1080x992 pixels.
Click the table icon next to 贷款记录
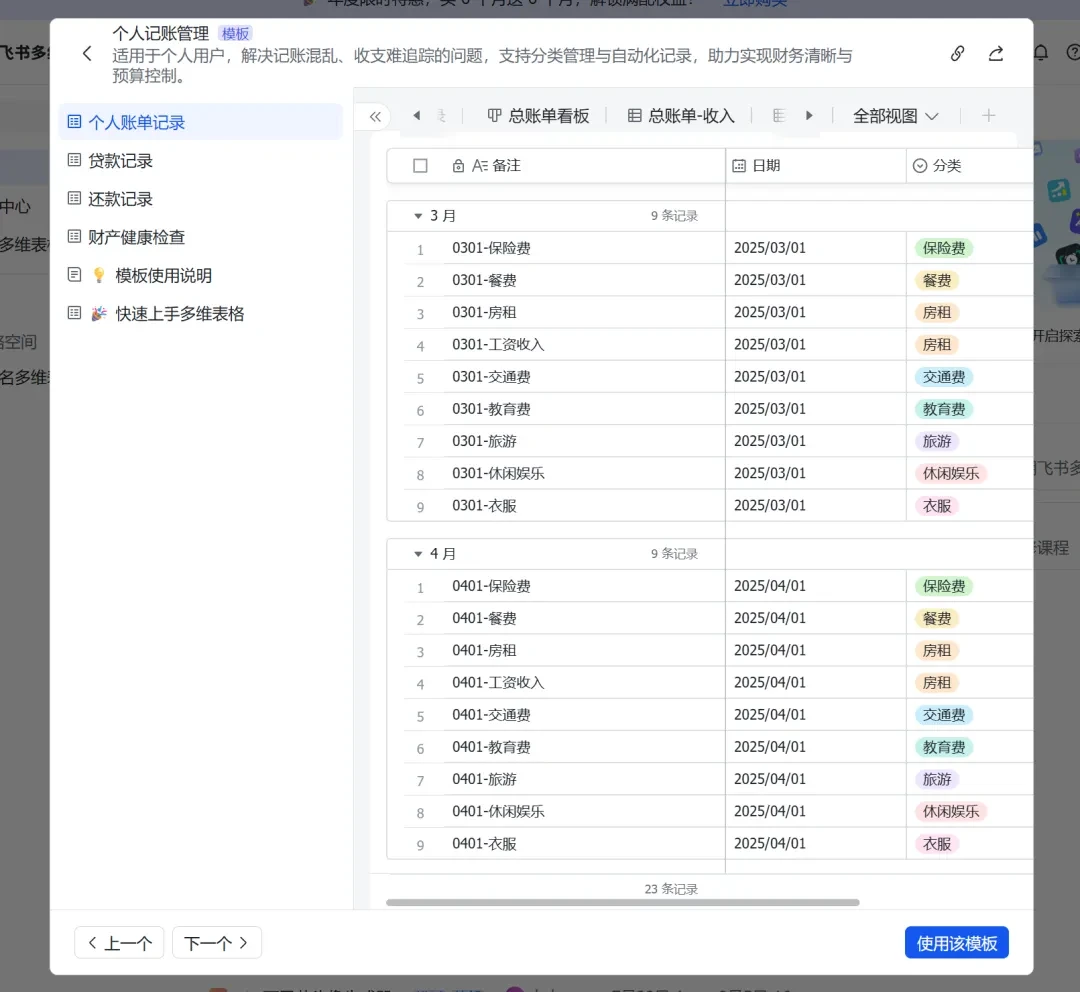pyautogui.click(x=74, y=161)
